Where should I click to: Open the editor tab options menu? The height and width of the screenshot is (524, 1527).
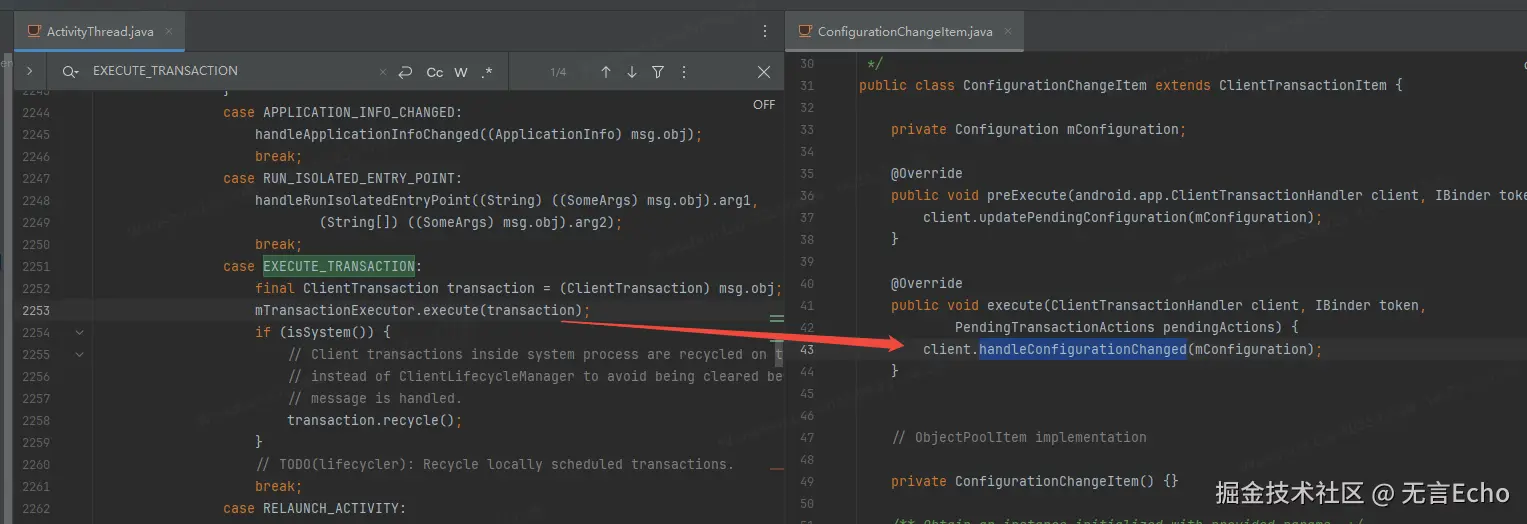point(765,31)
